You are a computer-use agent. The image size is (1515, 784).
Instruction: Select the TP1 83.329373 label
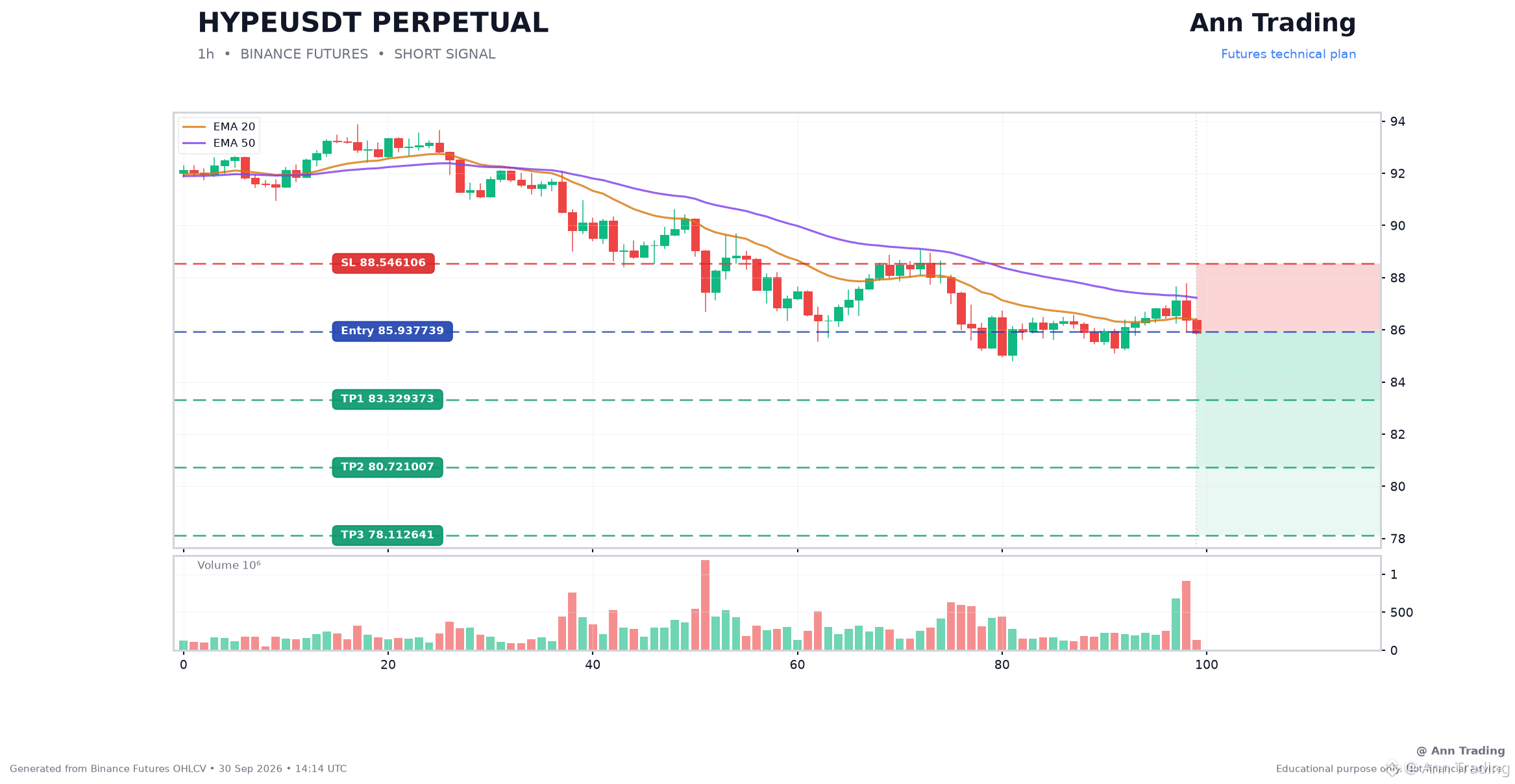(388, 400)
